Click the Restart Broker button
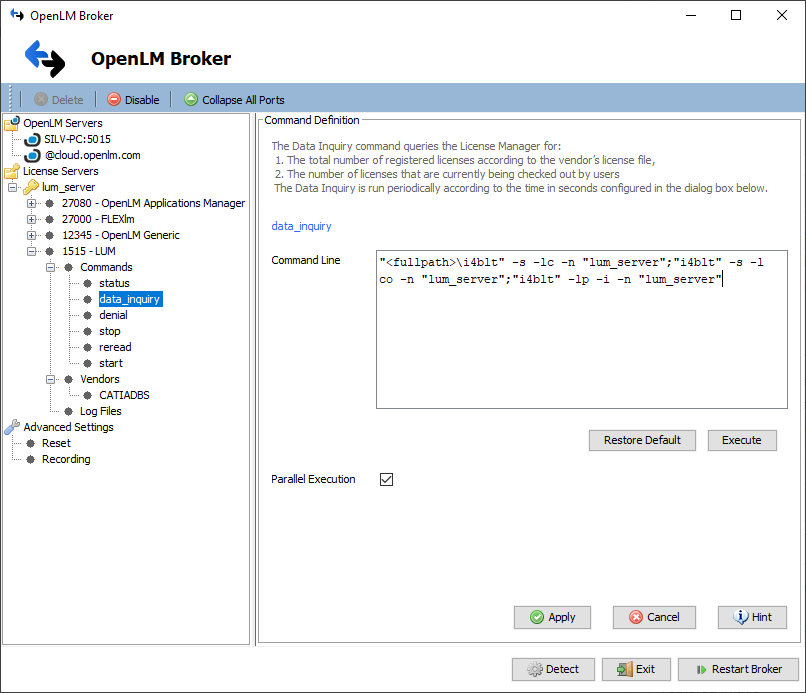 click(738, 669)
